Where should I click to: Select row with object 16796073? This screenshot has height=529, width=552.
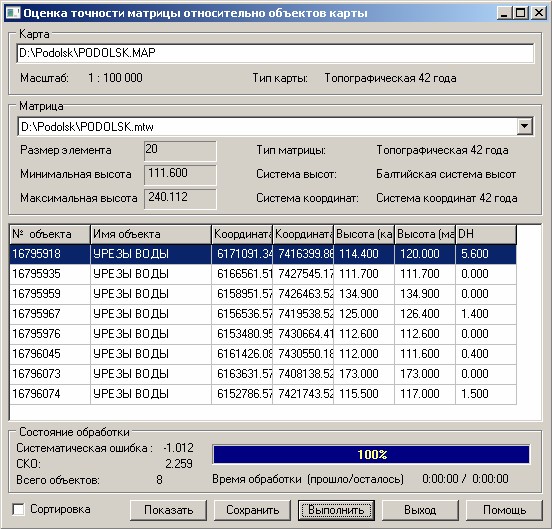tap(263, 374)
